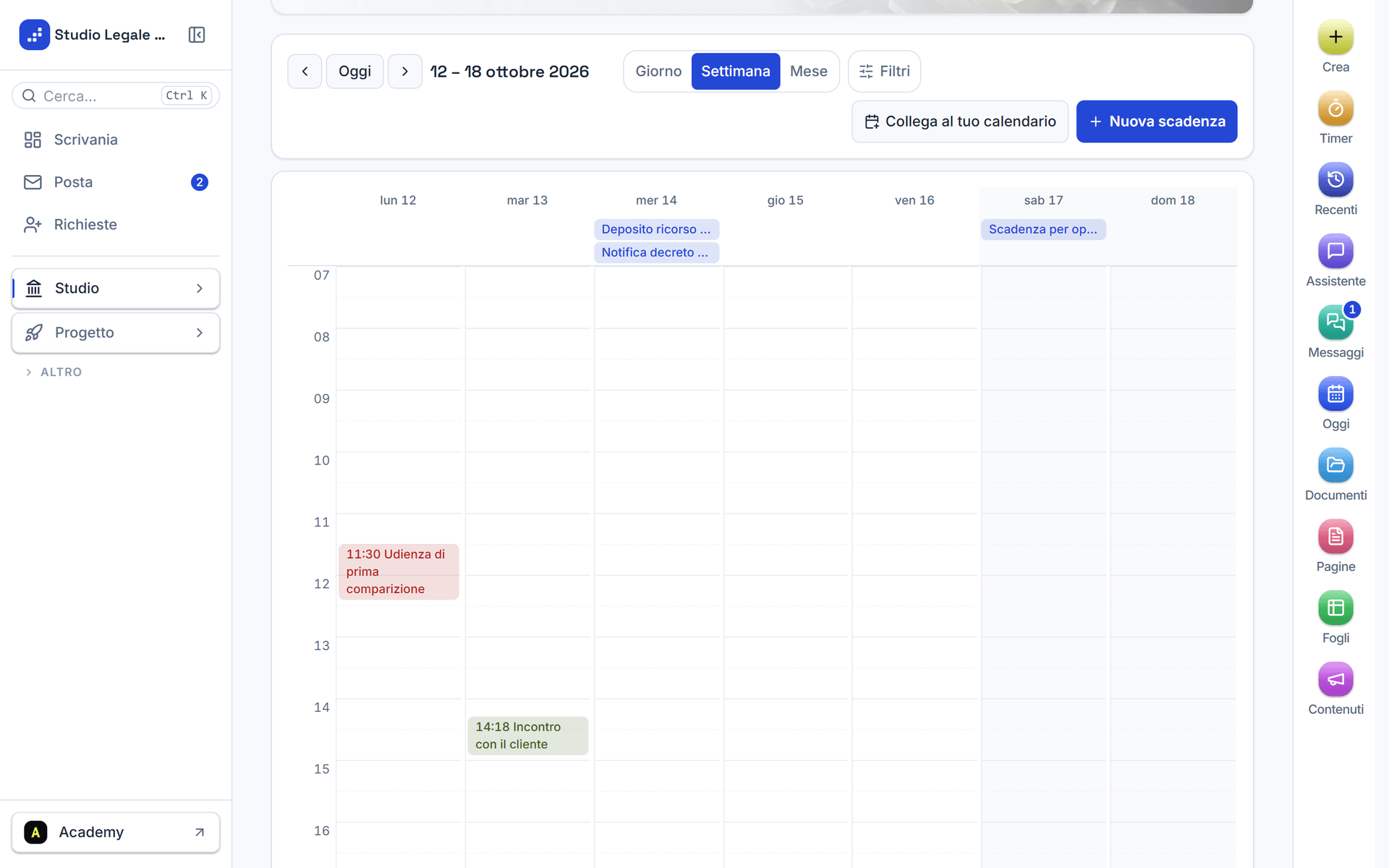This screenshot has height=868, width=1389.
Task: Open Richieste in the sidebar
Action: [116, 225]
